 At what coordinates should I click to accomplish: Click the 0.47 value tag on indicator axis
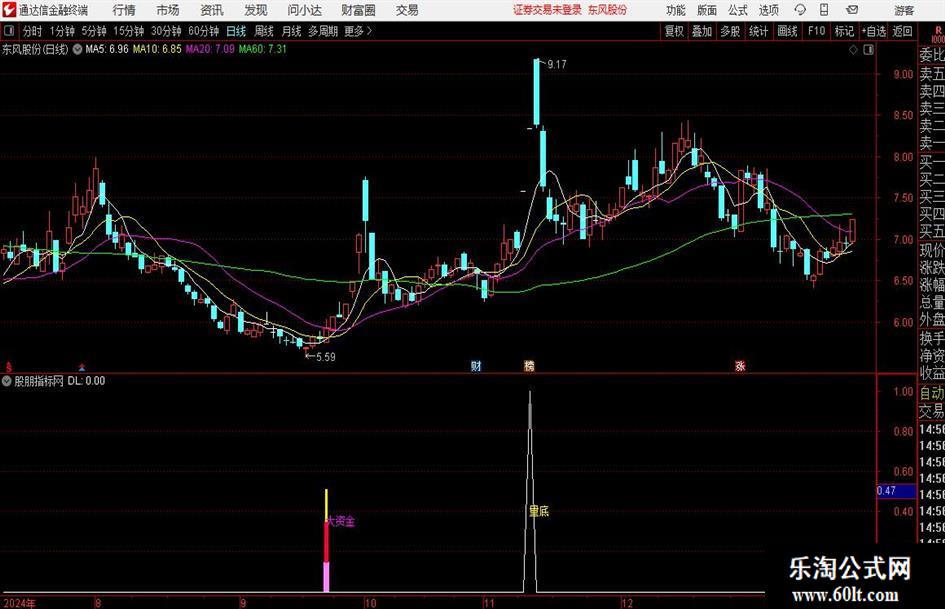(896, 491)
